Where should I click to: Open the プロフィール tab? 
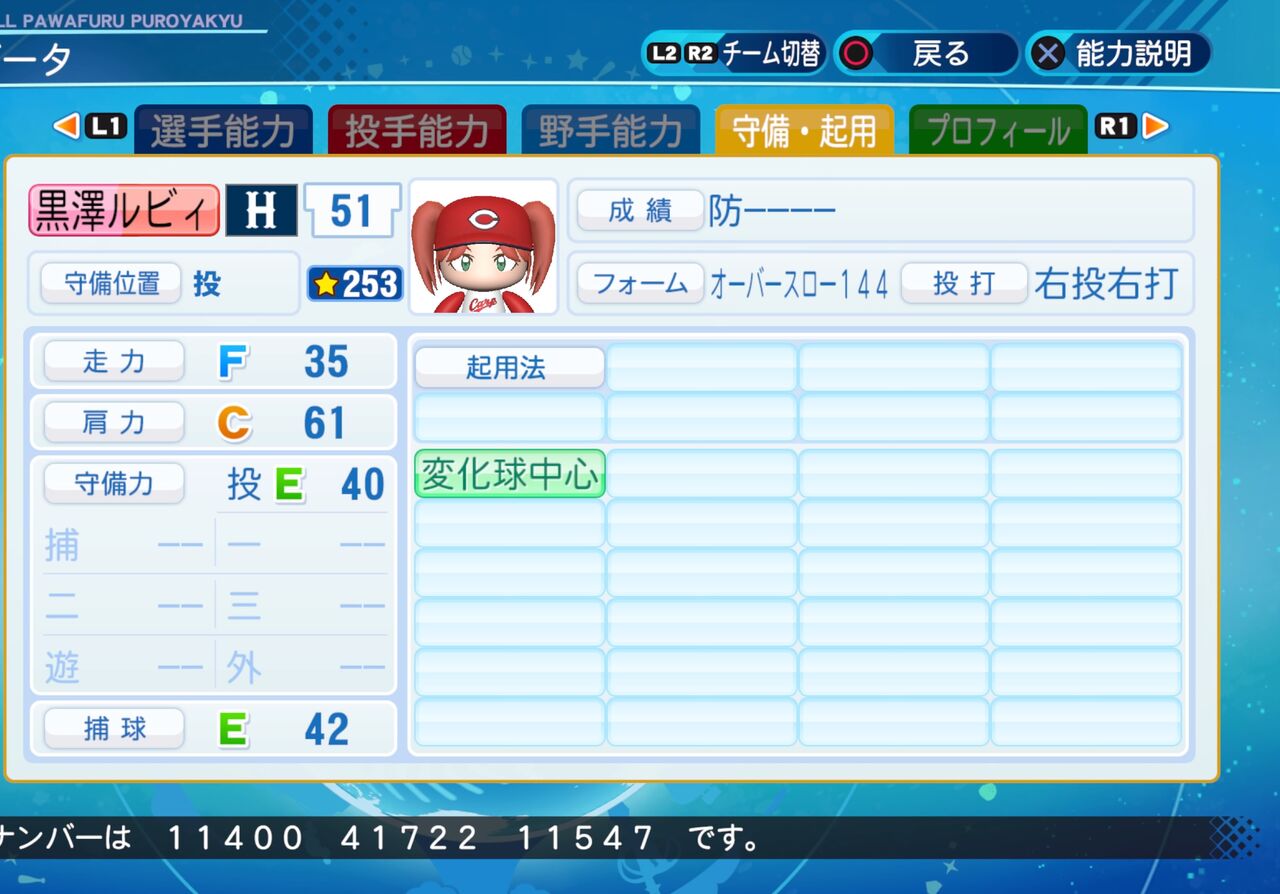tap(998, 130)
